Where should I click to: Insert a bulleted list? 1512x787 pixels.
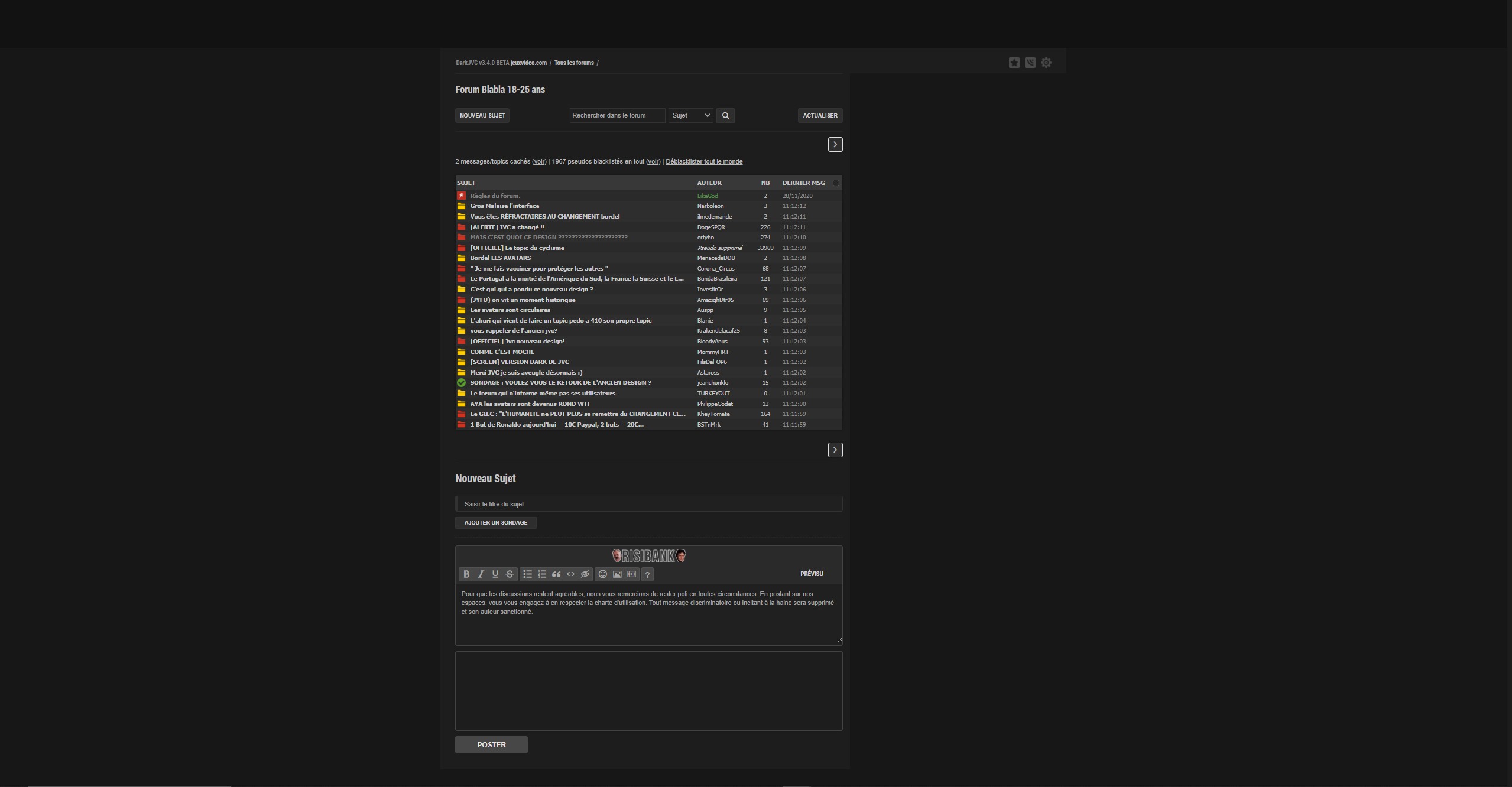click(x=527, y=574)
